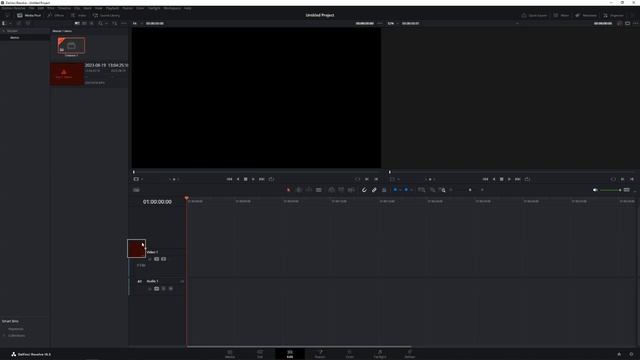Expand the Collections smart bin
Screen dimensions: 640x360
4,336
